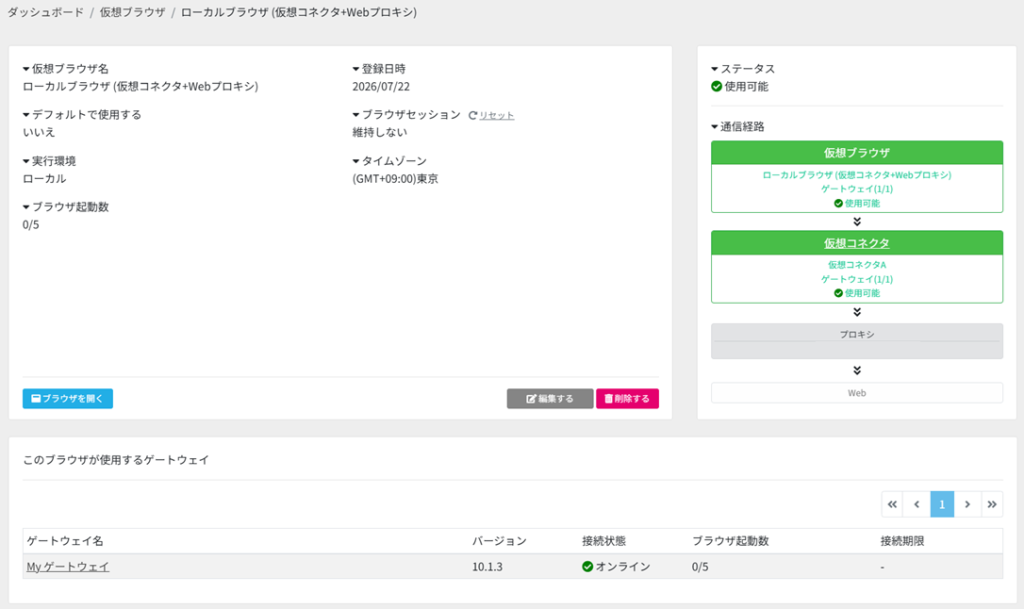This screenshot has width=1024, height=609.
Task: Reset browser session via リセット link
Action: coord(497,116)
